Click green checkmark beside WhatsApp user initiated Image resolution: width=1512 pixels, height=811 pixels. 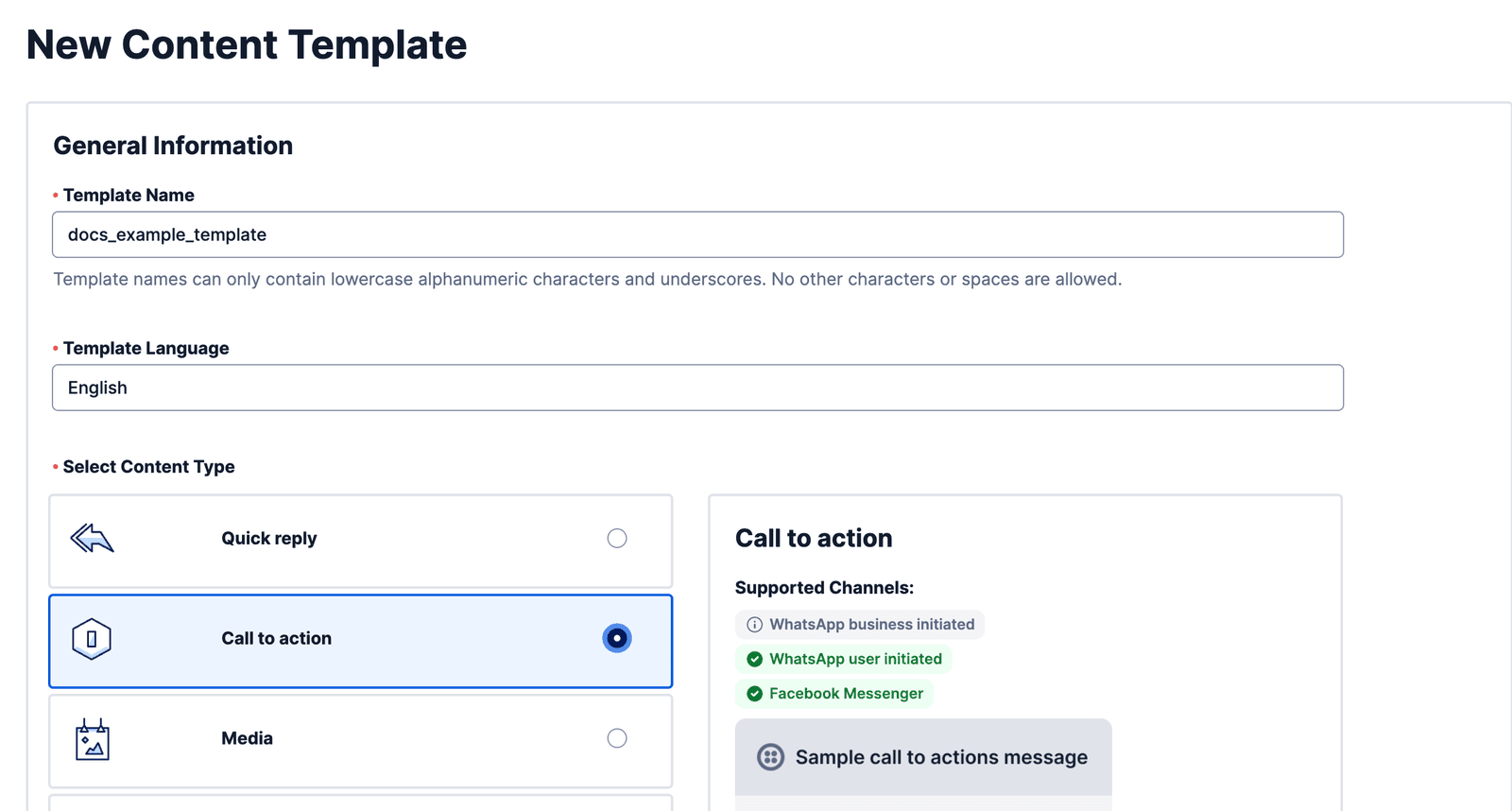pos(754,660)
